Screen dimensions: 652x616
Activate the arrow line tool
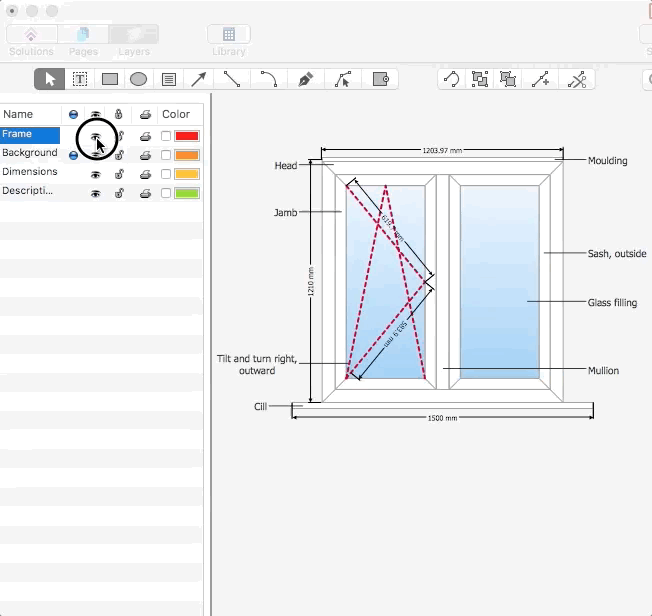[x=199, y=79]
